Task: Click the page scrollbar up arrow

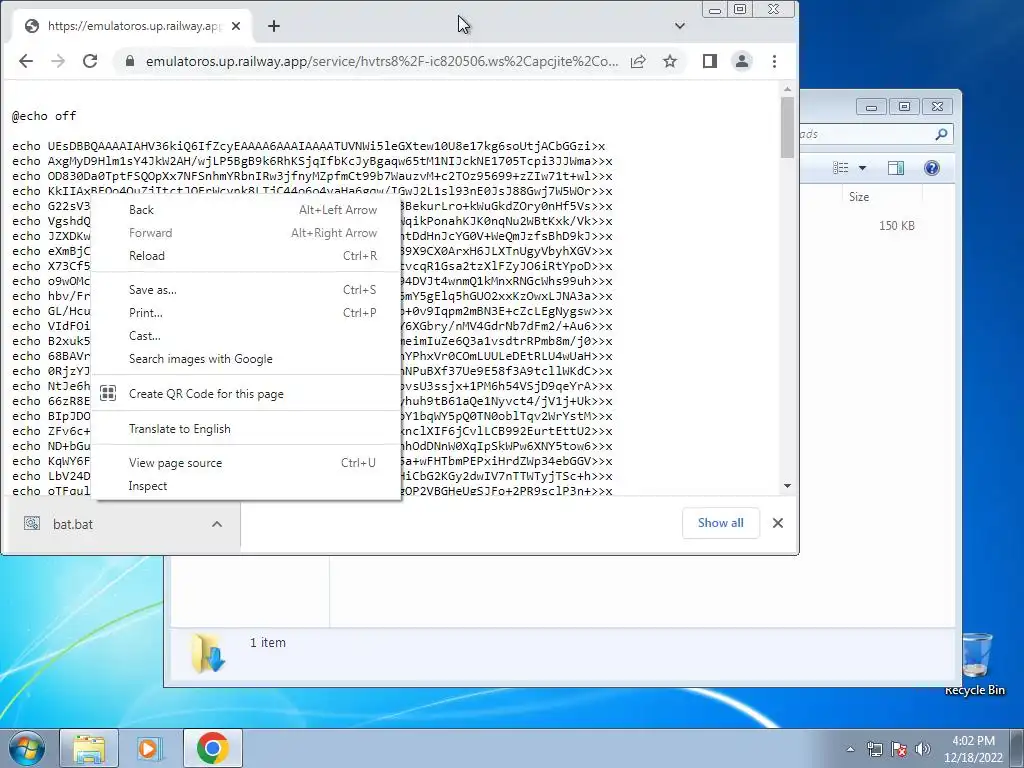Action: (x=788, y=89)
